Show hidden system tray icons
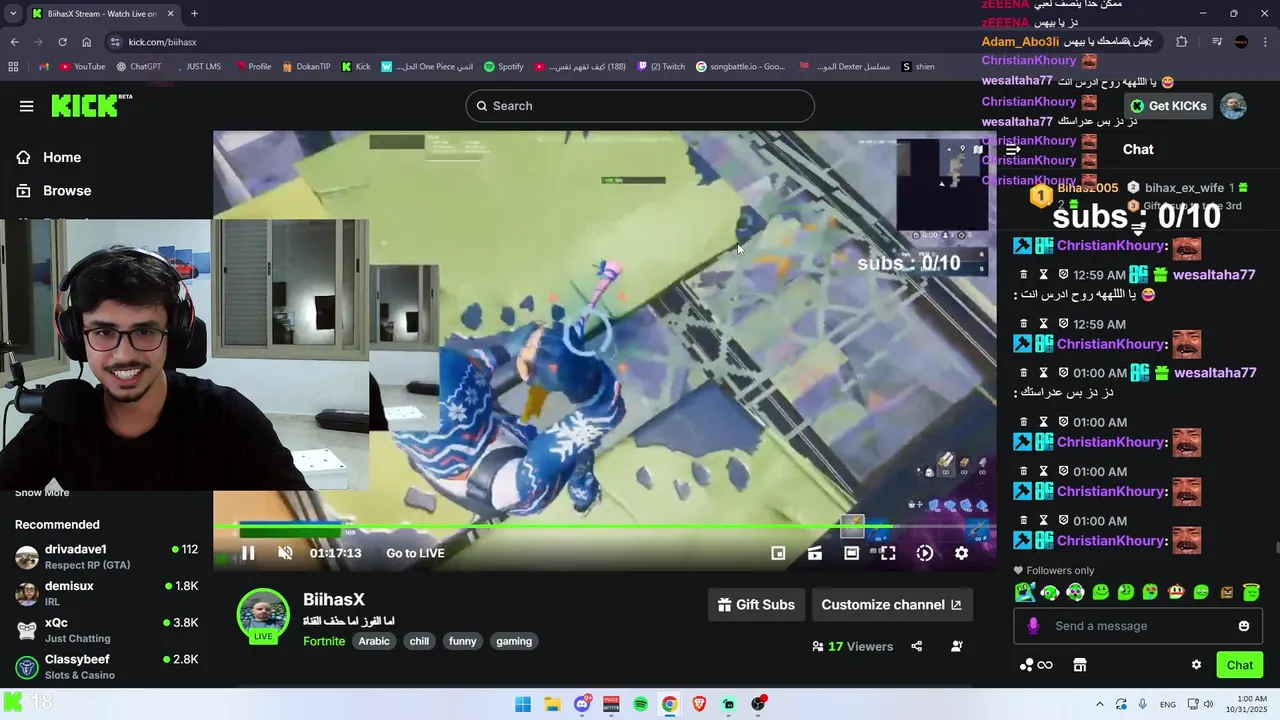The height and width of the screenshot is (720, 1280). click(x=1100, y=704)
